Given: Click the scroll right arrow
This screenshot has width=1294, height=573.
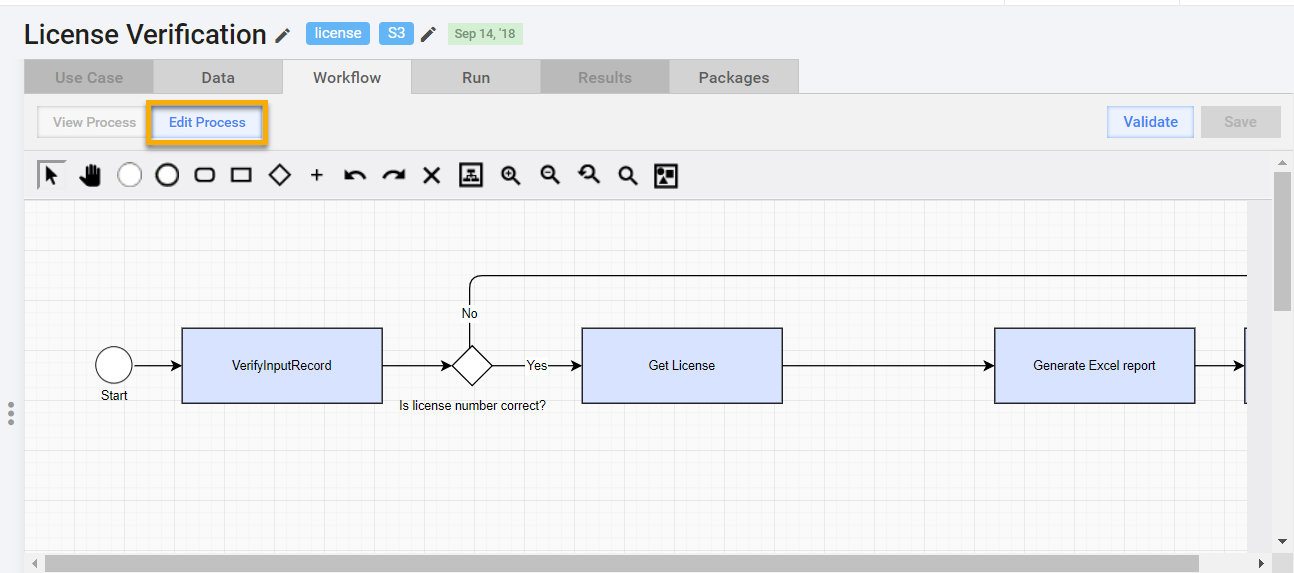Looking at the screenshot, I should (1262, 564).
